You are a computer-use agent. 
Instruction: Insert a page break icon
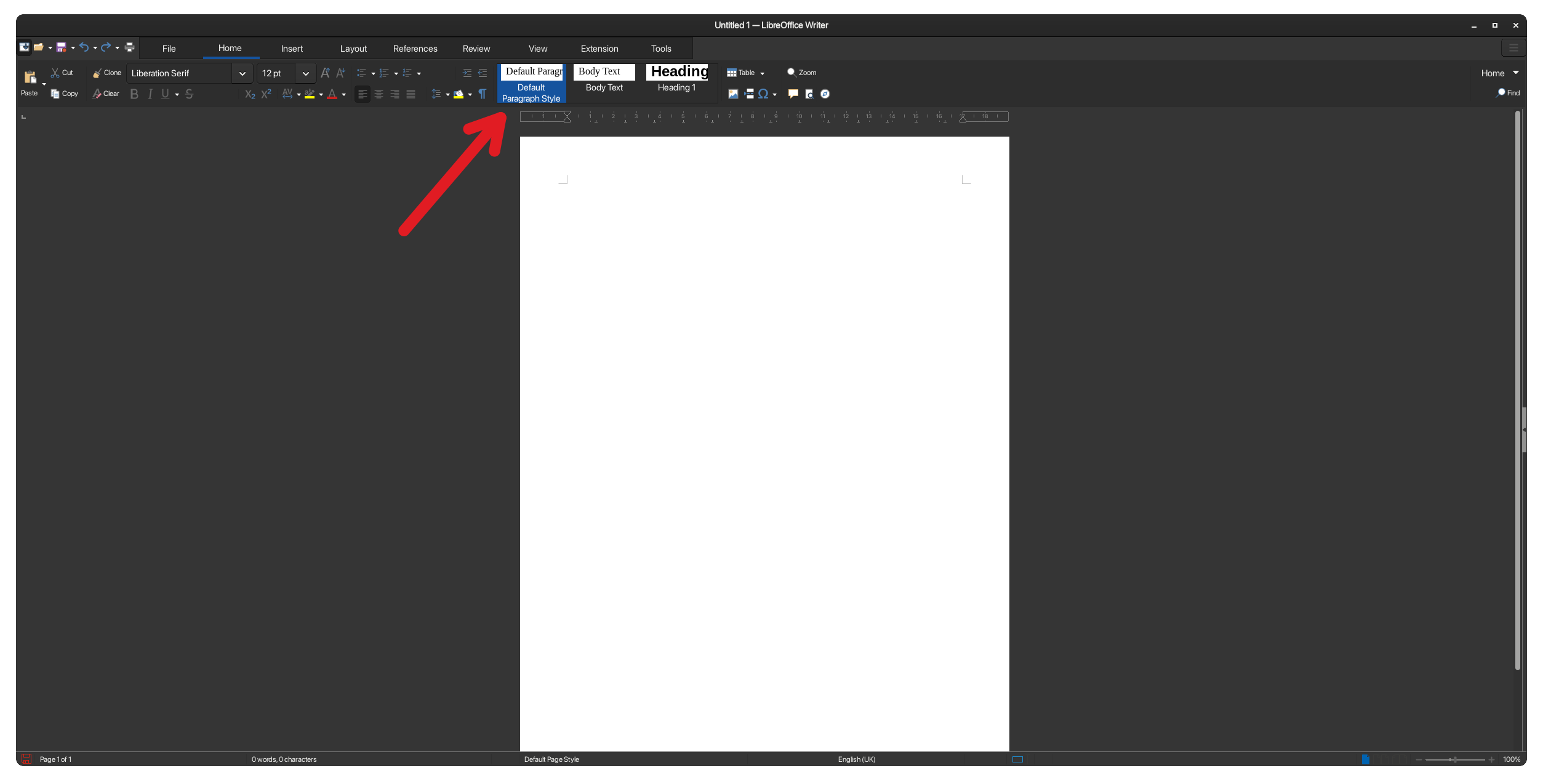[749, 94]
